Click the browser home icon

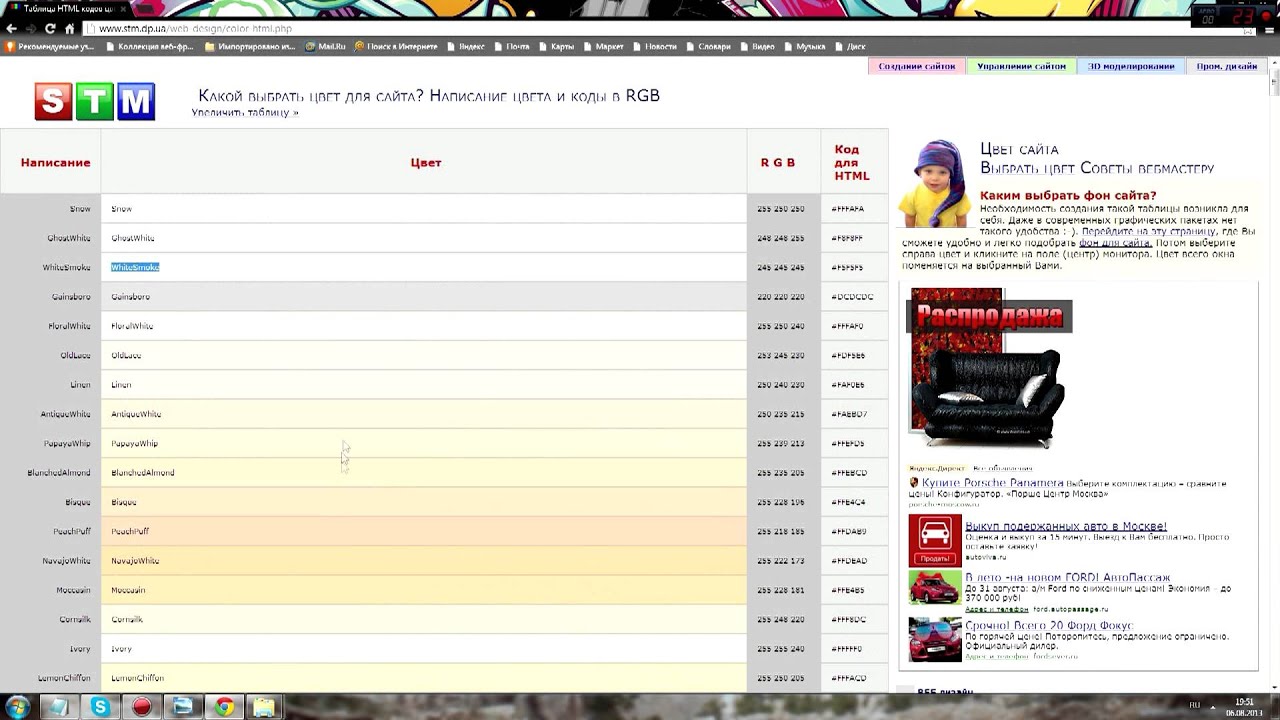point(70,29)
